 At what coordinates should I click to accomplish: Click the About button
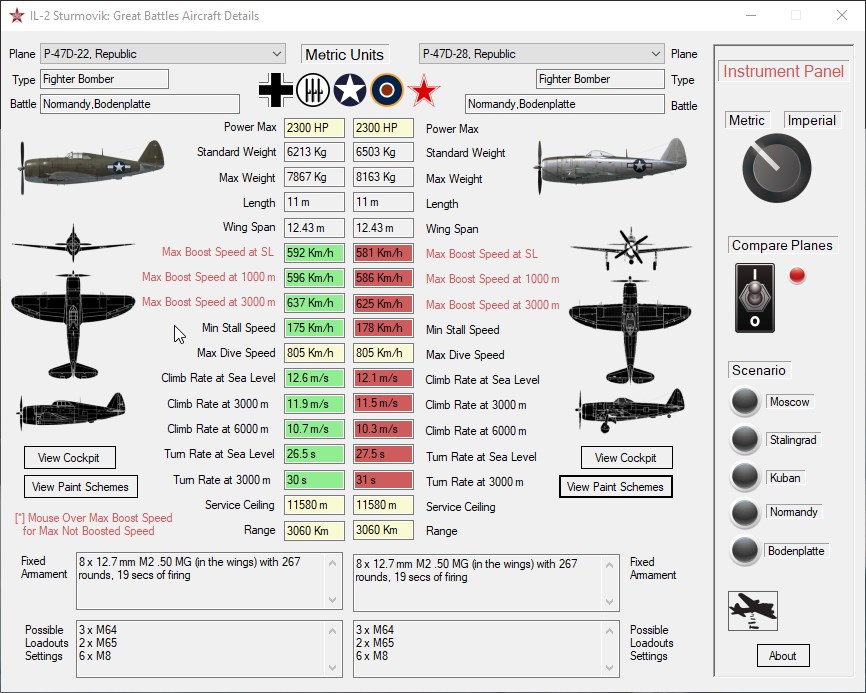tap(783, 656)
